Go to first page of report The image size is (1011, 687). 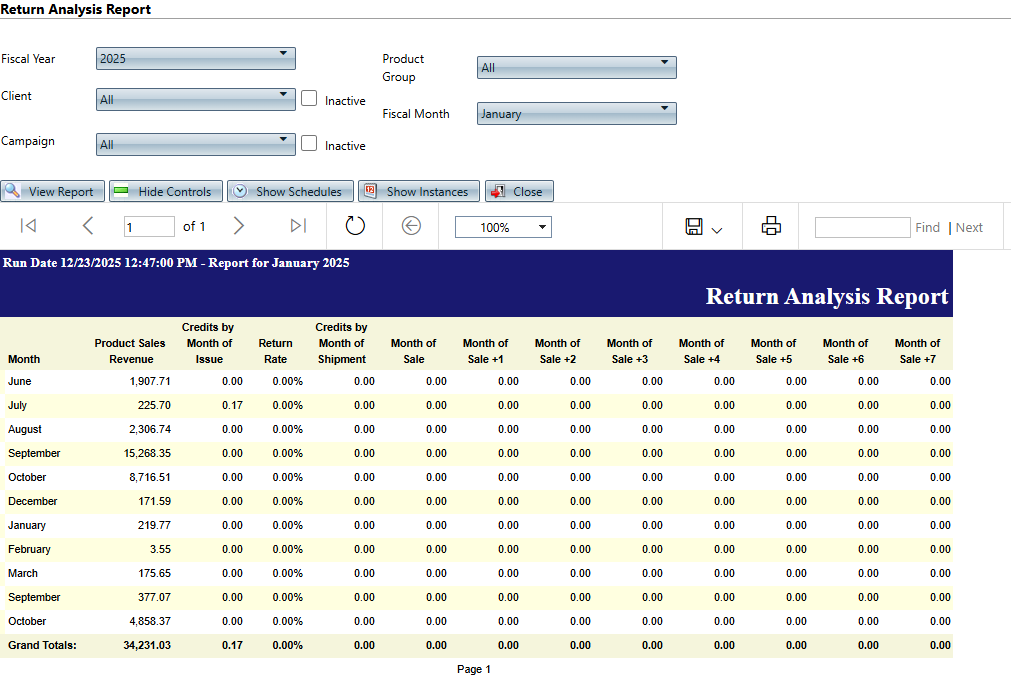click(x=28, y=226)
